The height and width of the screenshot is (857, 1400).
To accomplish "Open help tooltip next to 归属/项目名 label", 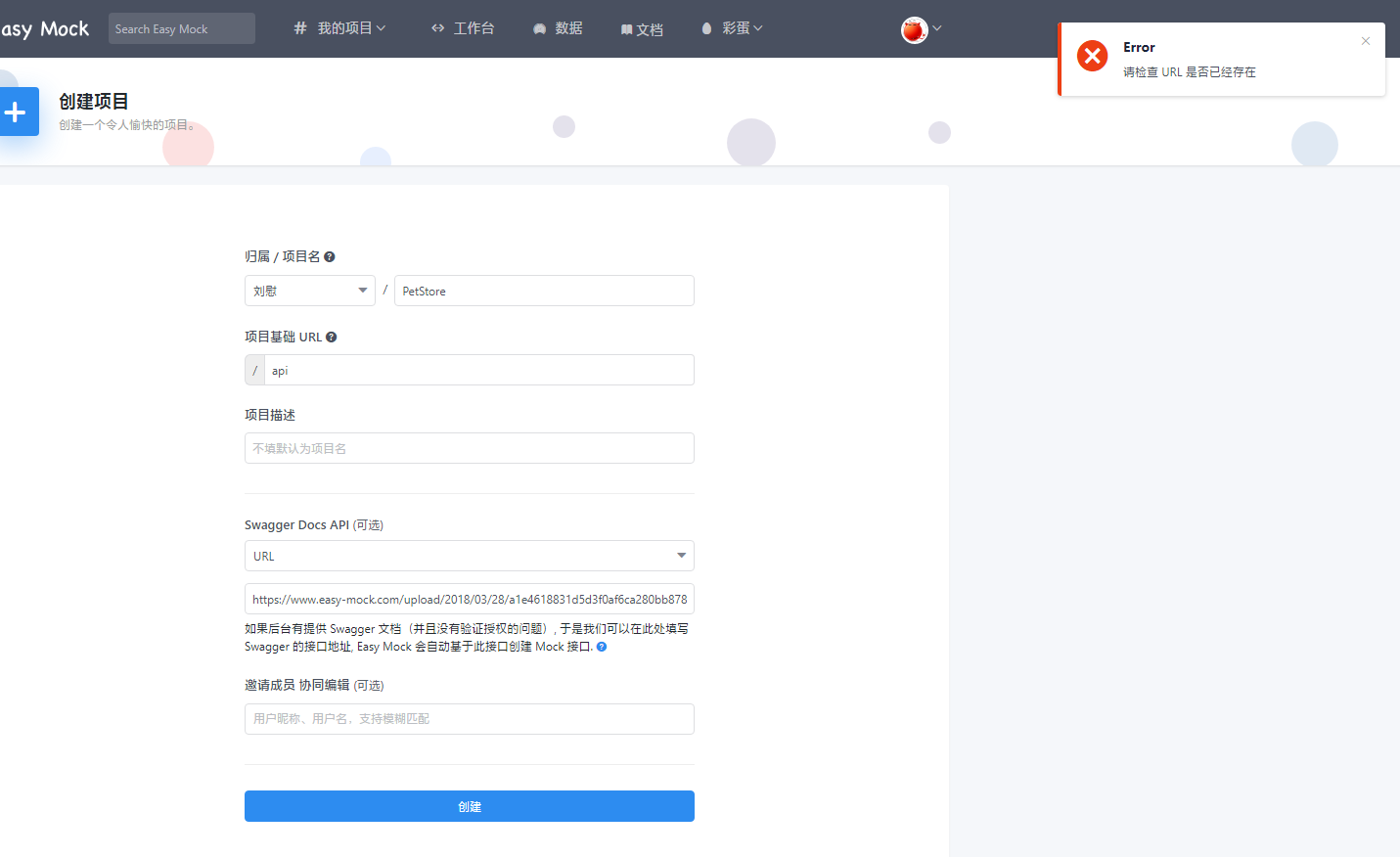I will click(x=330, y=255).
